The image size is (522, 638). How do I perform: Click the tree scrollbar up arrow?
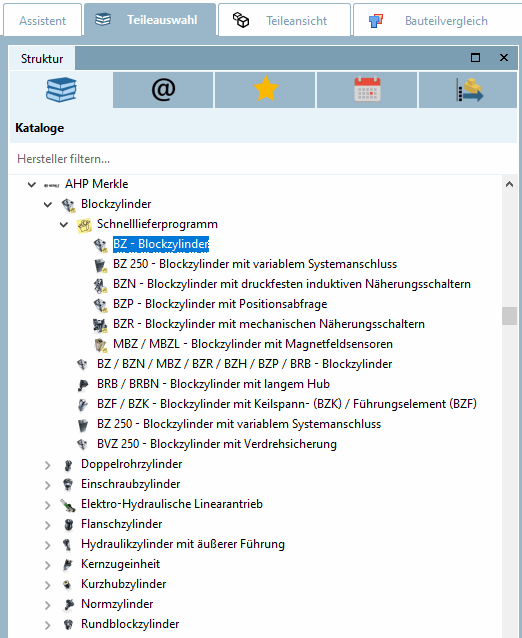coord(509,184)
